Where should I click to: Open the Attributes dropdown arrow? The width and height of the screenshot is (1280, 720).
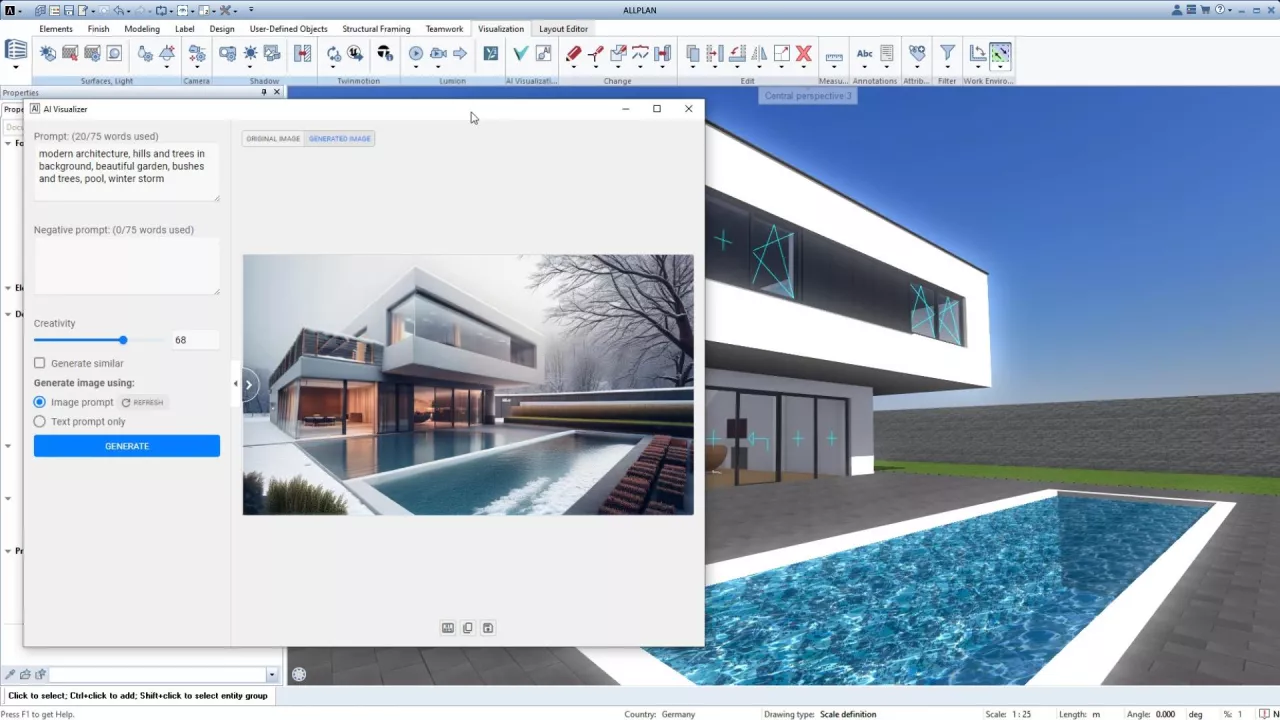point(917,68)
